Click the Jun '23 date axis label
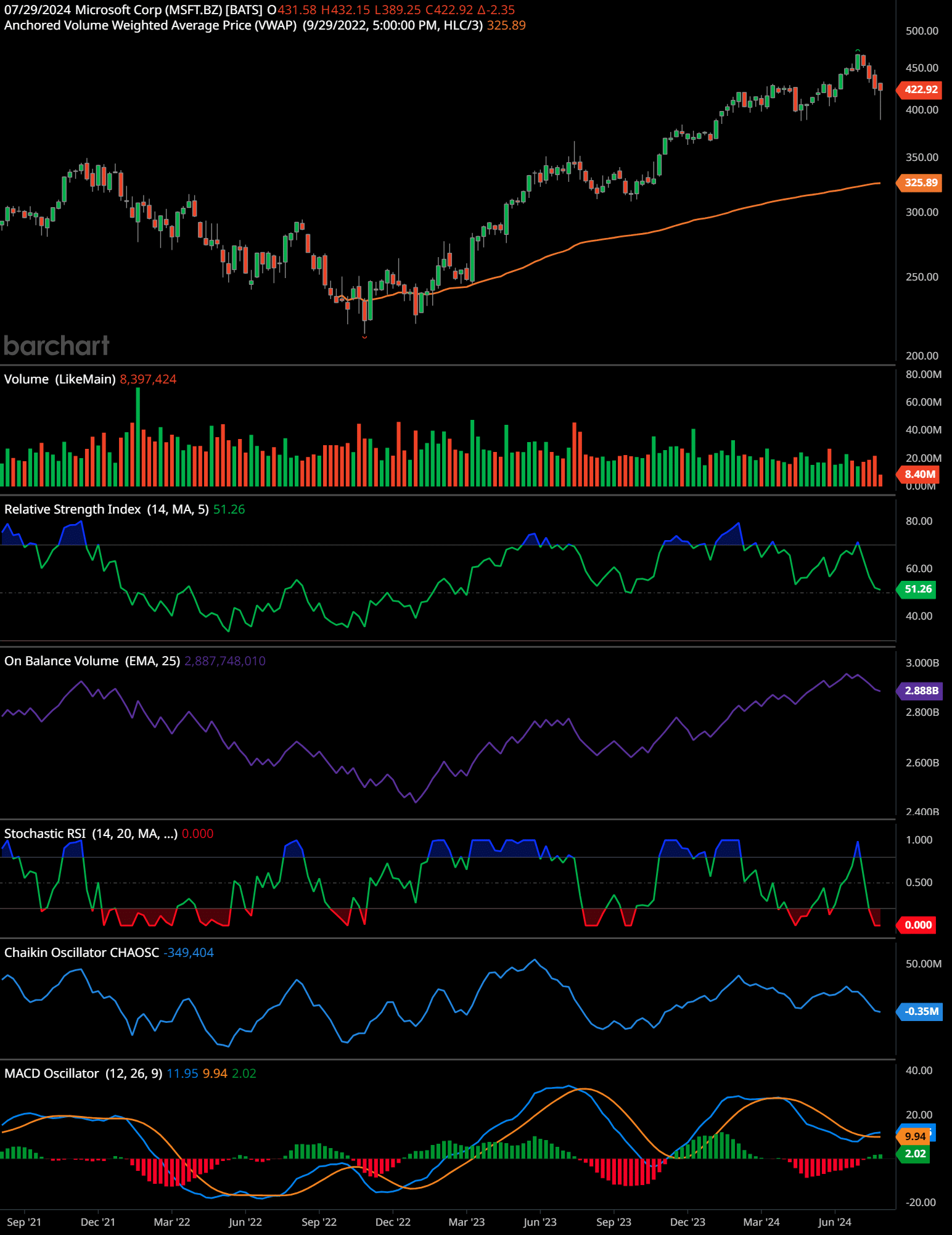This screenshot has width=952, height=1235. tap(540, 1222)
